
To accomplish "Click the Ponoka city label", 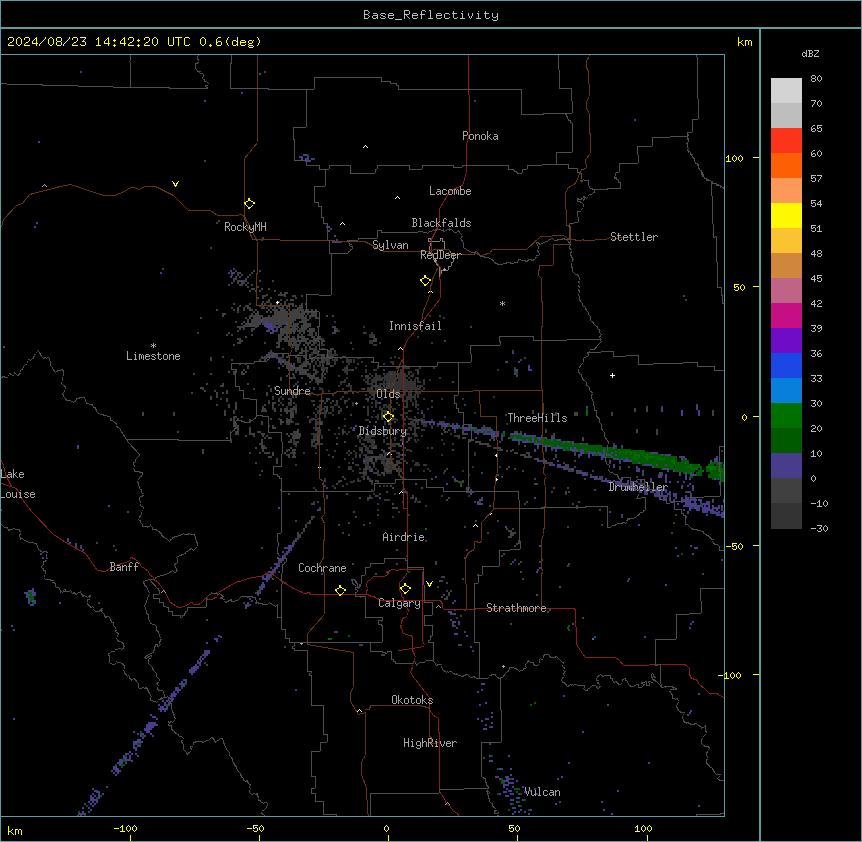I will [x=480, y=136].
